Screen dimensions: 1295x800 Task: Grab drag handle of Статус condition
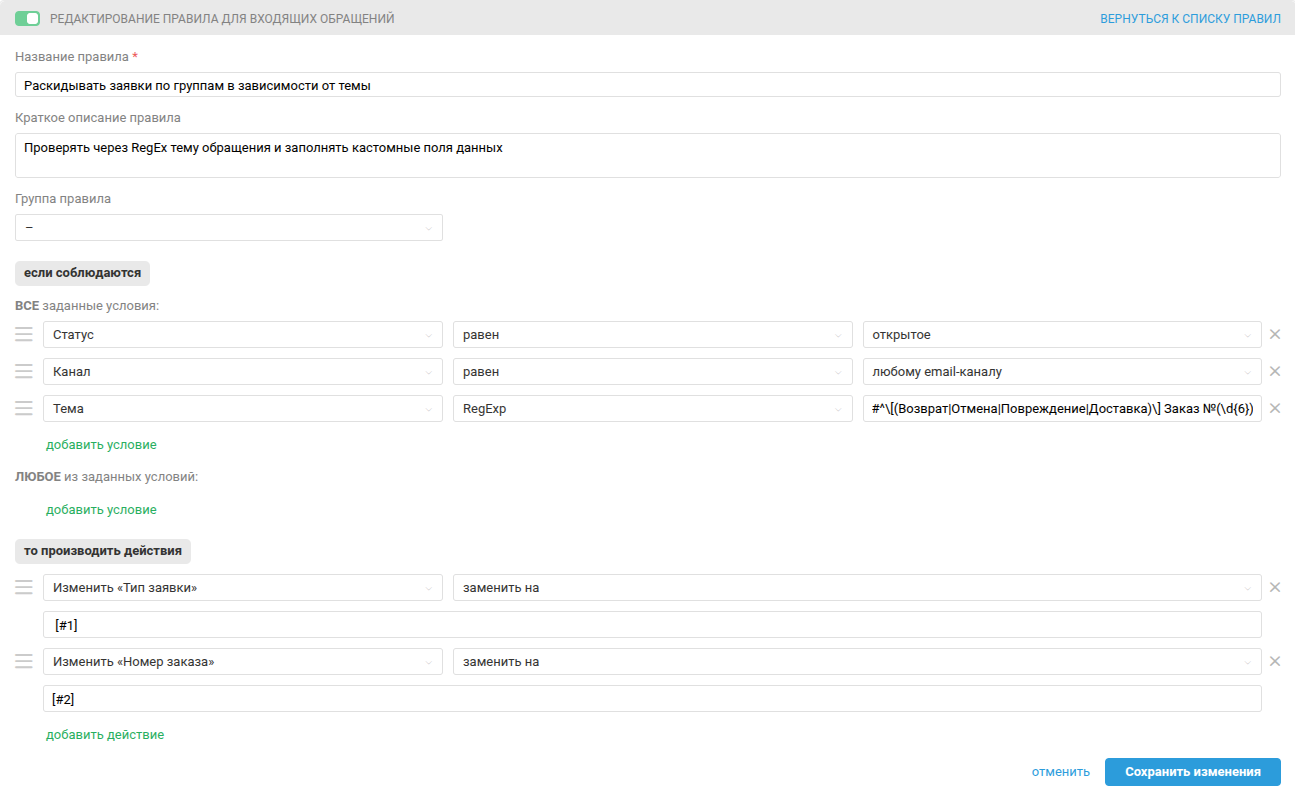coord(24,335)
